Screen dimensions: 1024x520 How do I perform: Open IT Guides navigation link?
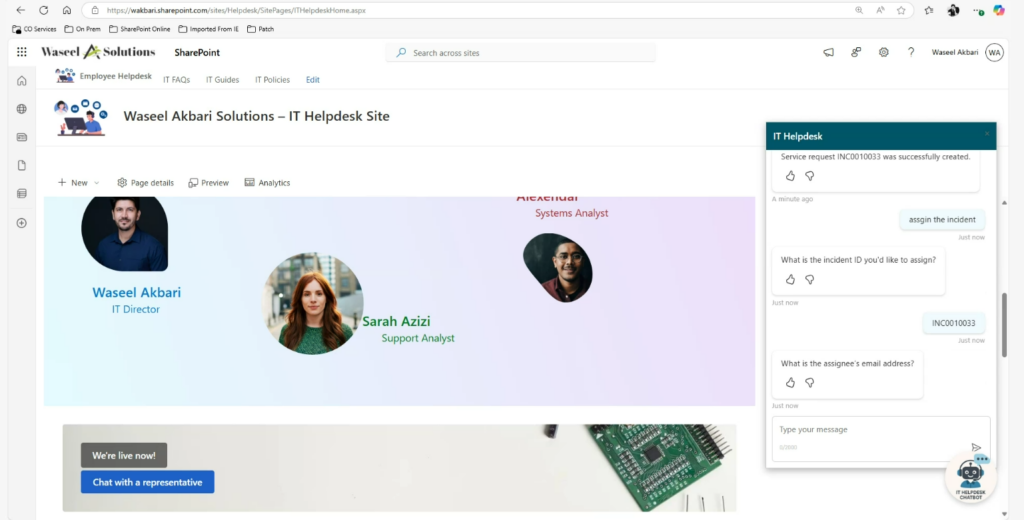(x=223, y=80)
